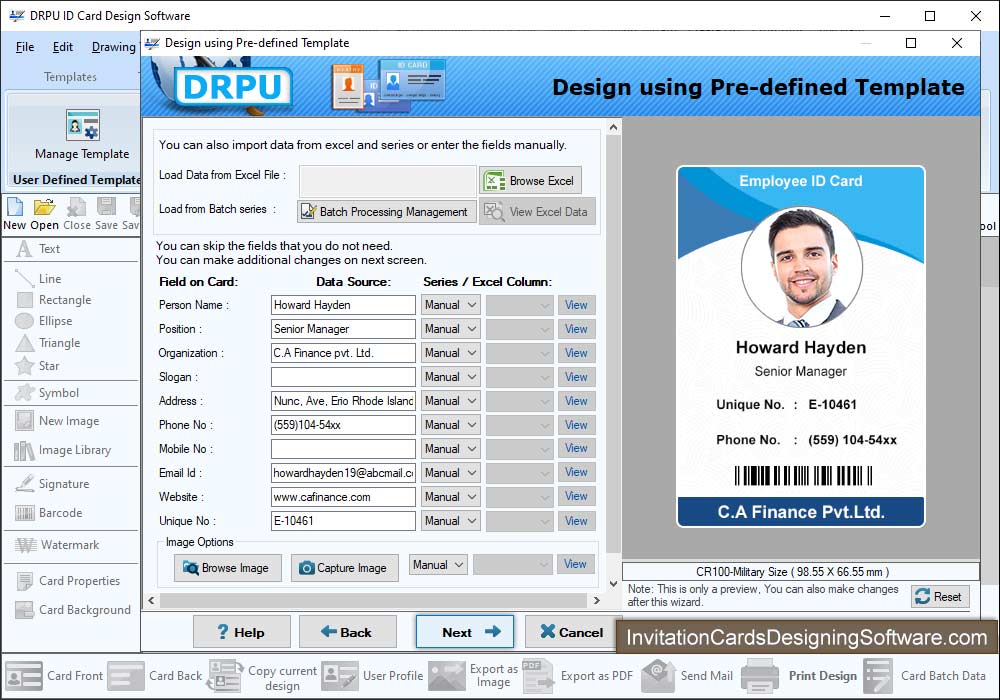Open the Image Library tool

coord(62,450)
